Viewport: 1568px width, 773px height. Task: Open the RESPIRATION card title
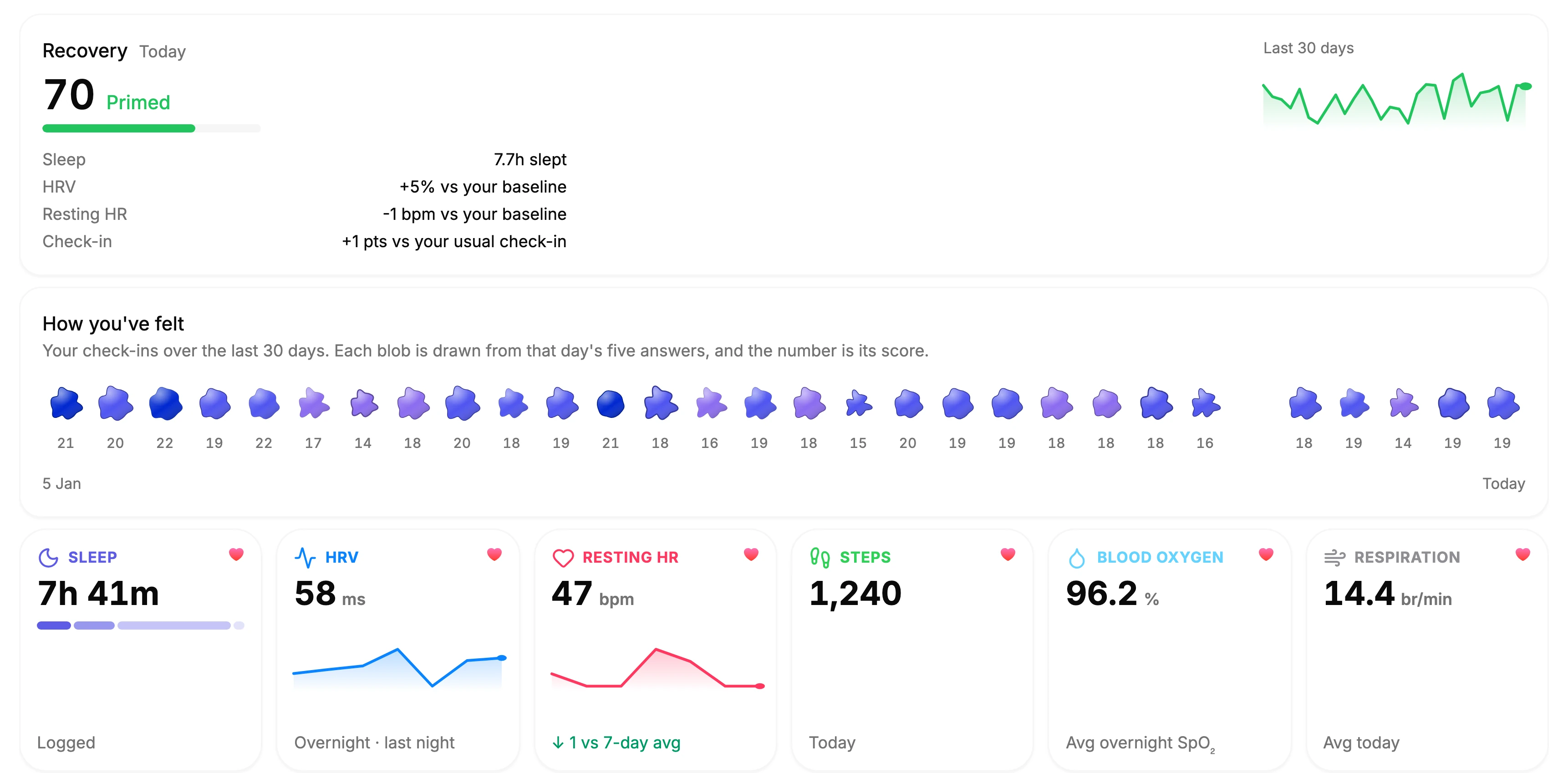[1407, 558]
